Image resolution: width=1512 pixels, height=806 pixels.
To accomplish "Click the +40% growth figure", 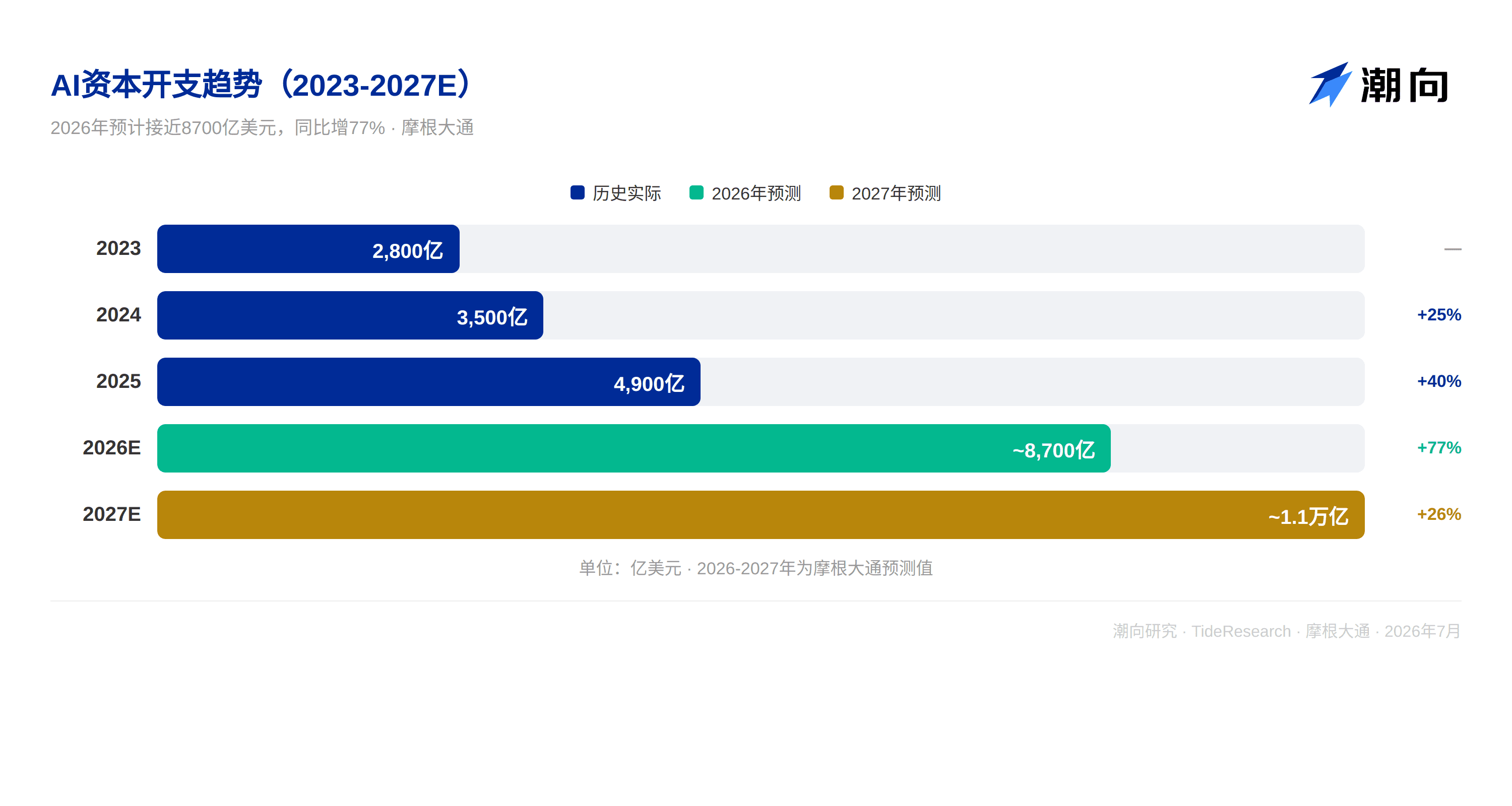I will 1438,381.
